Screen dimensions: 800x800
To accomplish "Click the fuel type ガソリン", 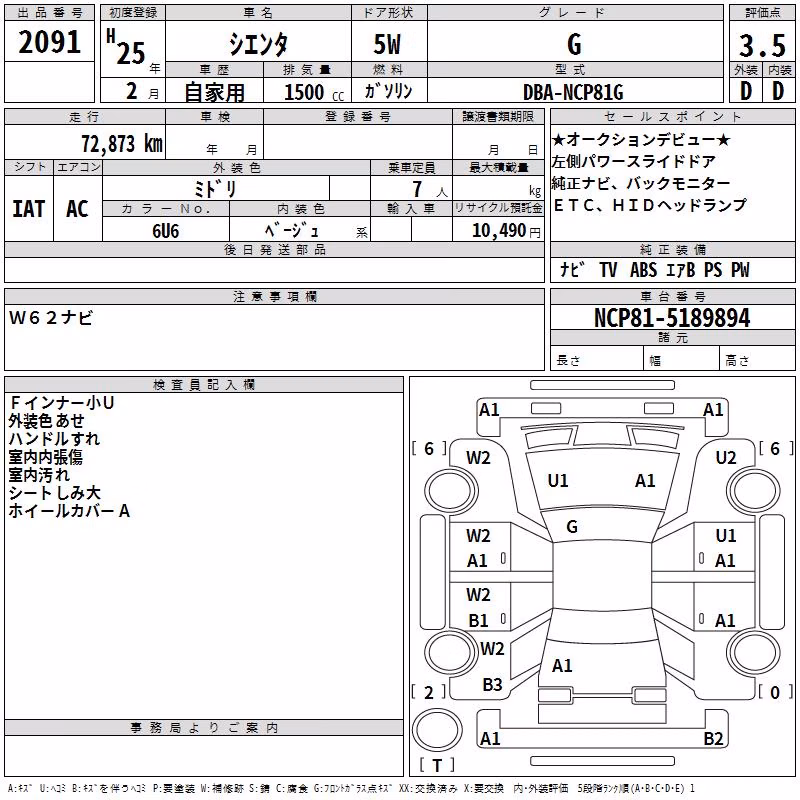I will click(388, 91).
